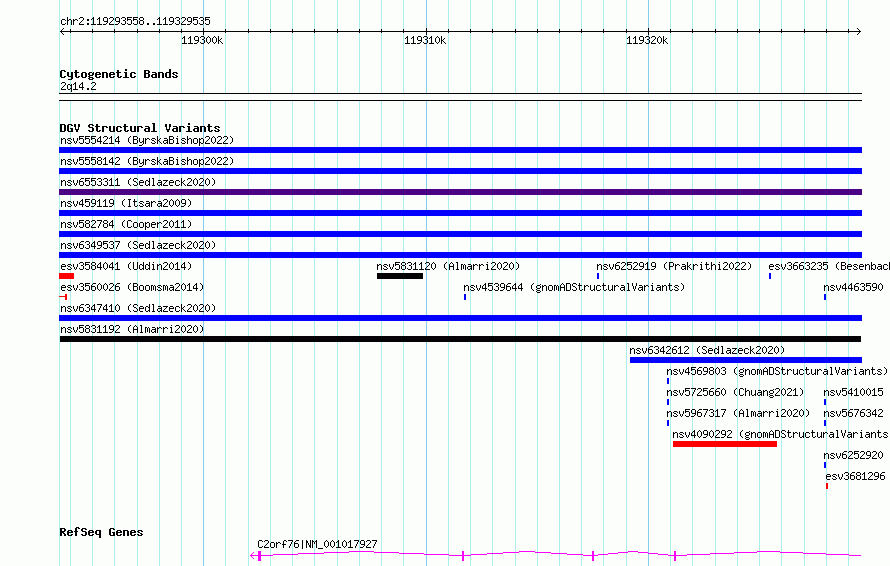
Task: Click the red nsv4090292 variant bar
Action: point(725,444)
